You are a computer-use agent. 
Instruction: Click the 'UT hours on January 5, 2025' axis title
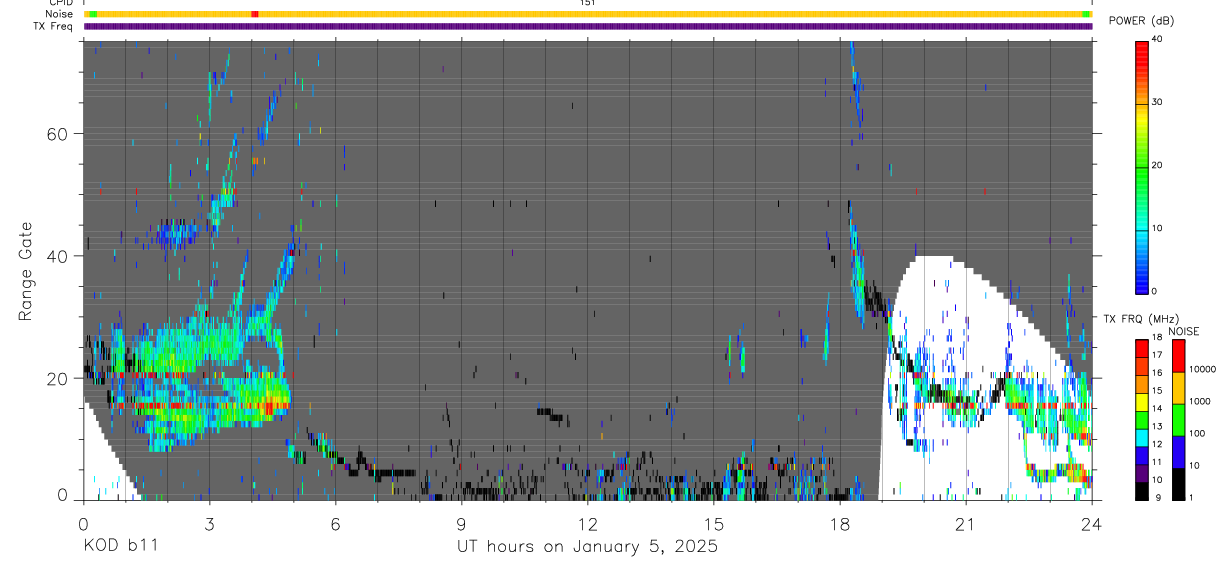pos(587,547)
